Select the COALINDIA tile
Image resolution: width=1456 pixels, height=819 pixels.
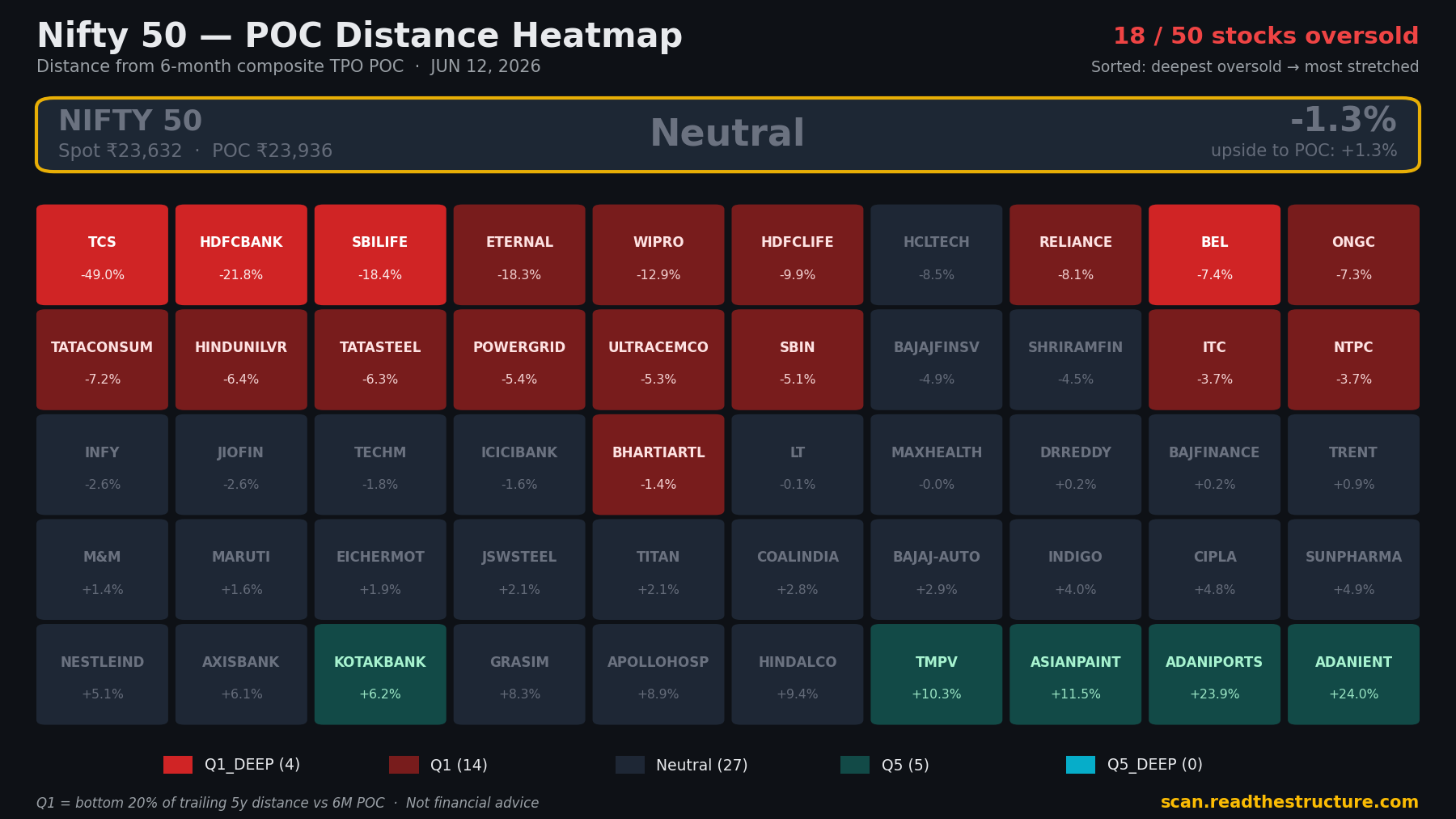pyautogui.click(x=798, y=570)
